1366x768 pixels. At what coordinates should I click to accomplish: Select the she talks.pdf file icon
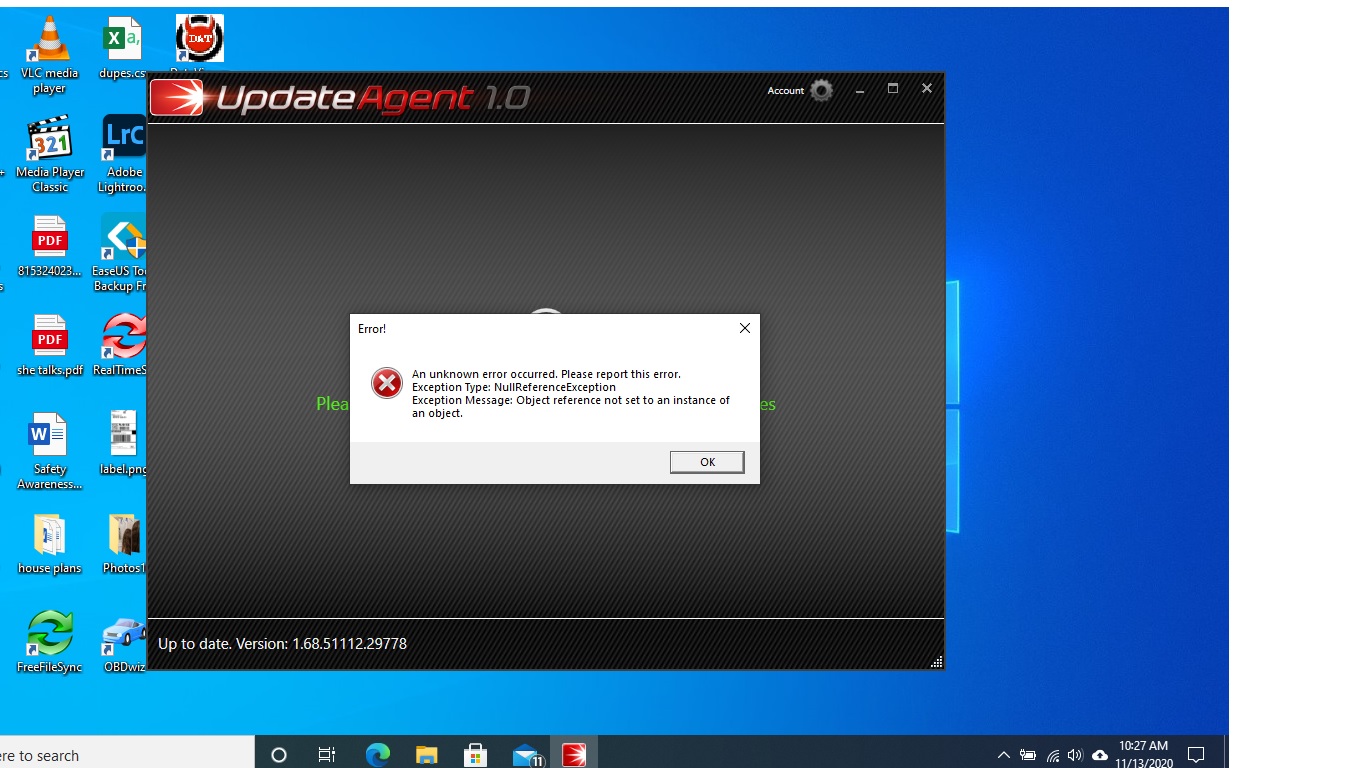point(49,346)
